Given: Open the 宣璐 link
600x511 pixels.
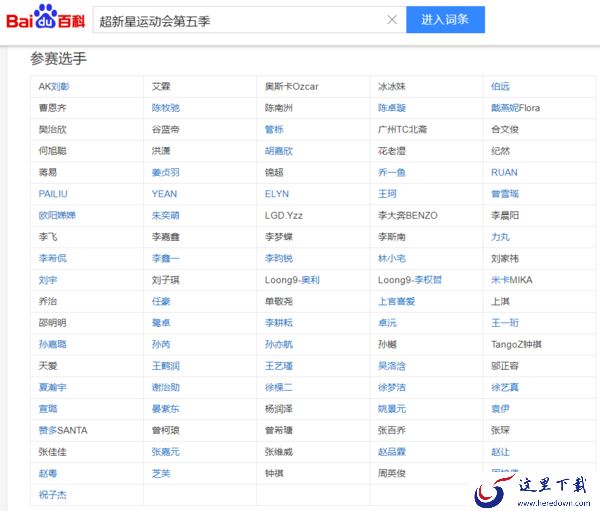Looking at the screenshot, I should tap(48, 409).
